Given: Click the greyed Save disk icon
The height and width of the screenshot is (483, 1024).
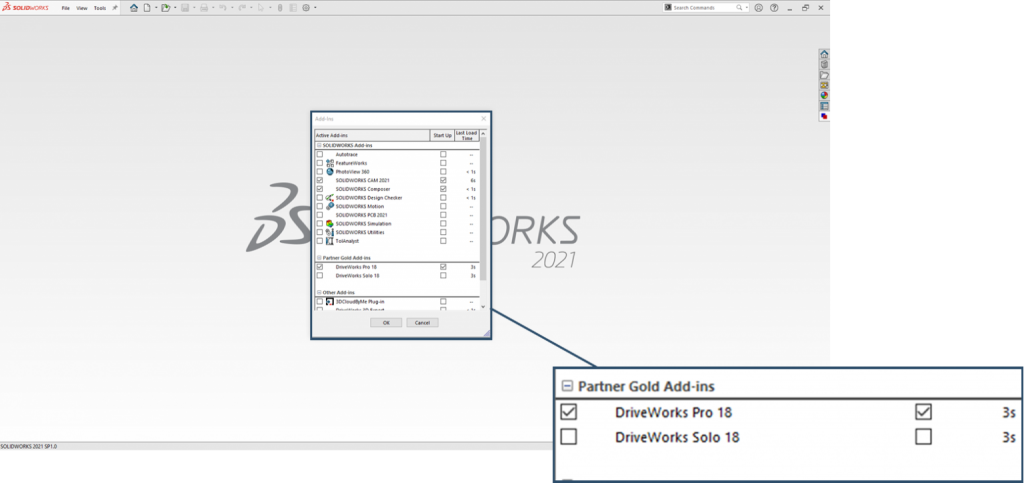Looking at the screenshot, I should 185,8.
